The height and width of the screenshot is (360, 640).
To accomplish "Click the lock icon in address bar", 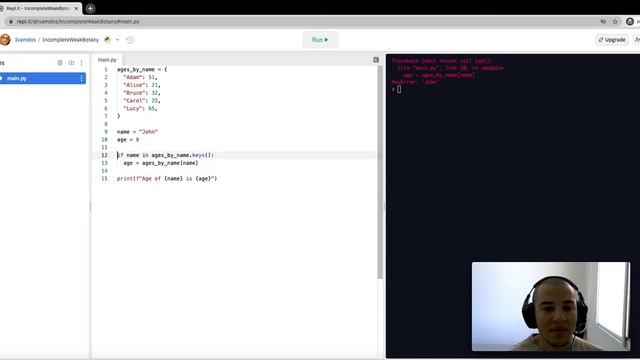I will [11, 21].
